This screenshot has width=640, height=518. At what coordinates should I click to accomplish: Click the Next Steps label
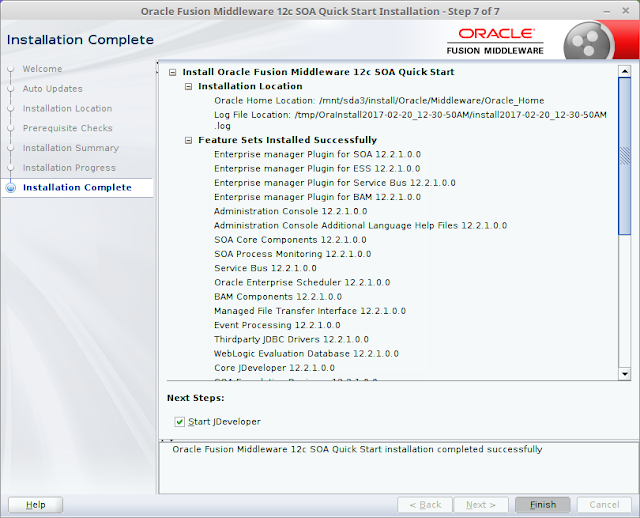point(196,398)
